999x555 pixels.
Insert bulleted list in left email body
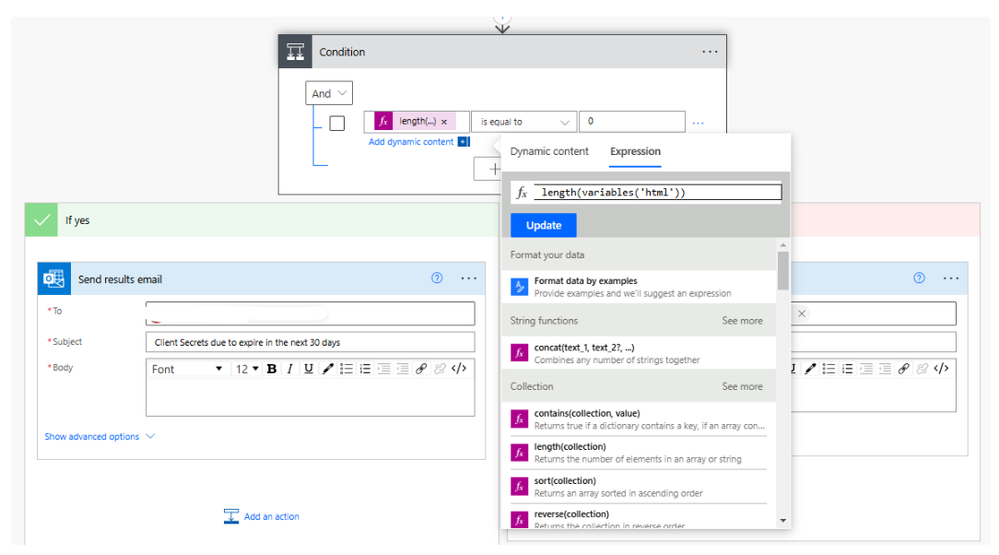pos(346,369)
